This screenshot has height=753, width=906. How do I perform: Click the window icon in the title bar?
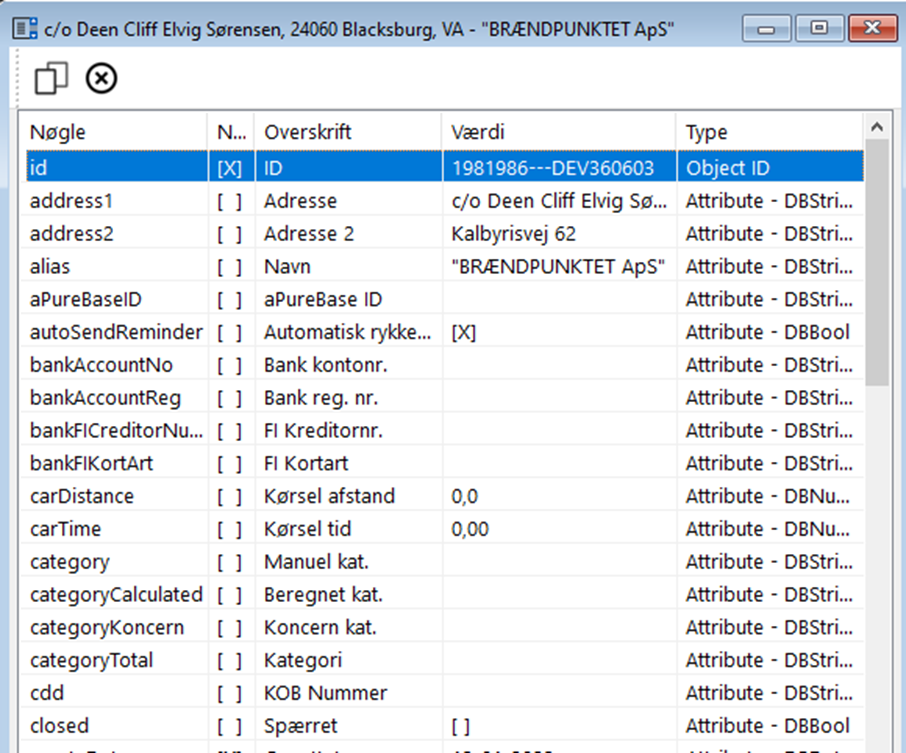25,28
